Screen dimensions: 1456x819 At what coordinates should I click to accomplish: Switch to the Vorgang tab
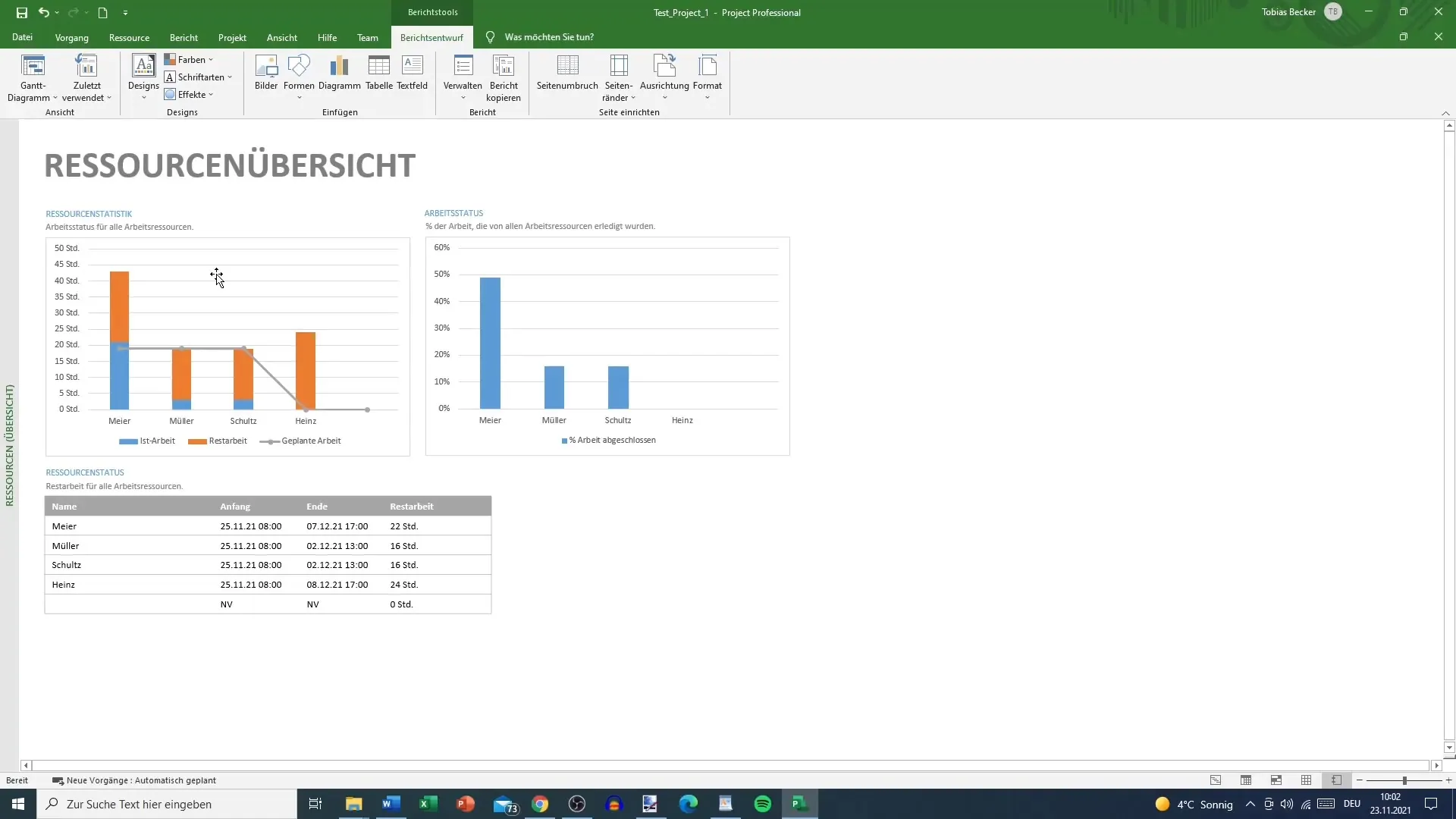[71, 37]
